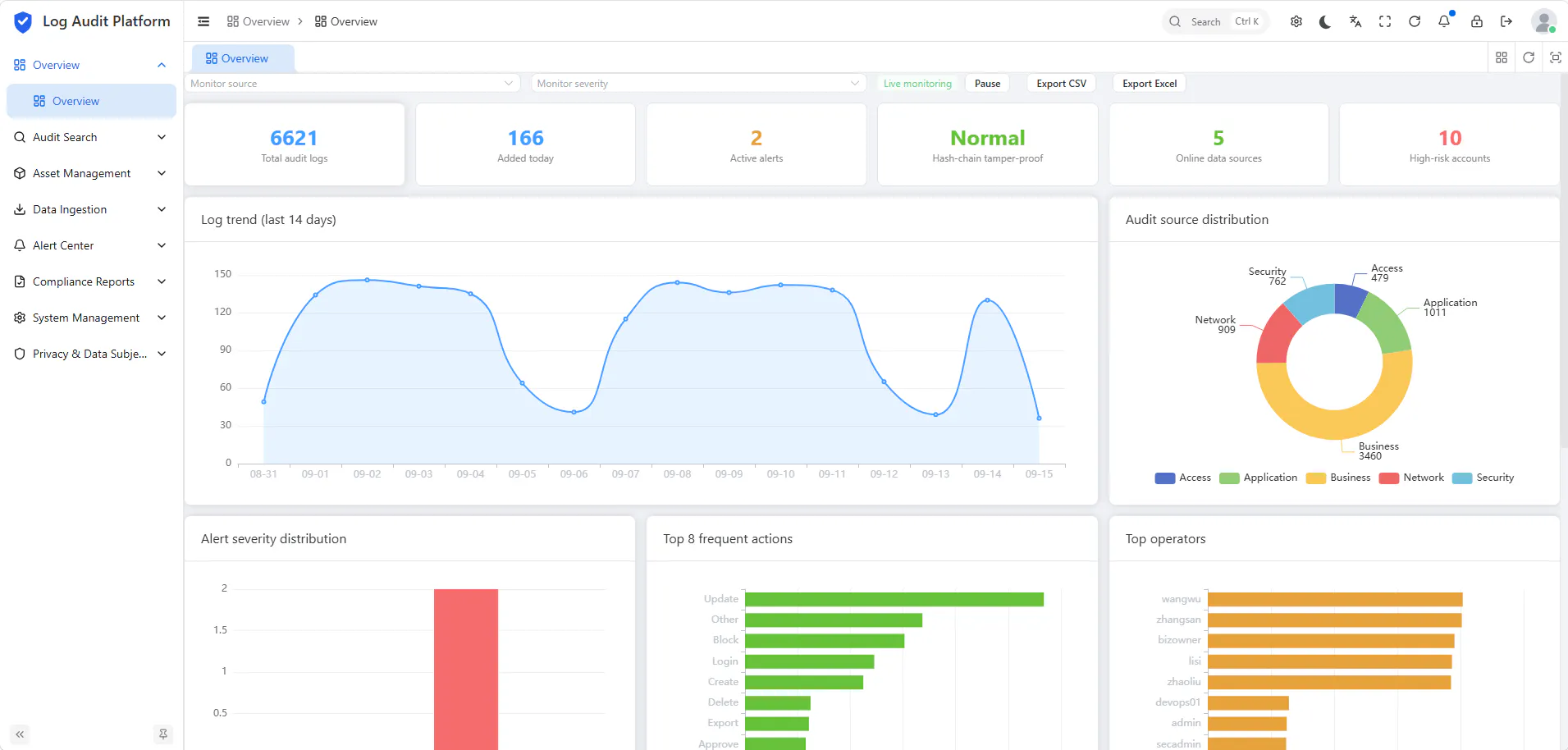1568x750 pixels.
Task: Open the Search box in the header
Action: 1215,21
